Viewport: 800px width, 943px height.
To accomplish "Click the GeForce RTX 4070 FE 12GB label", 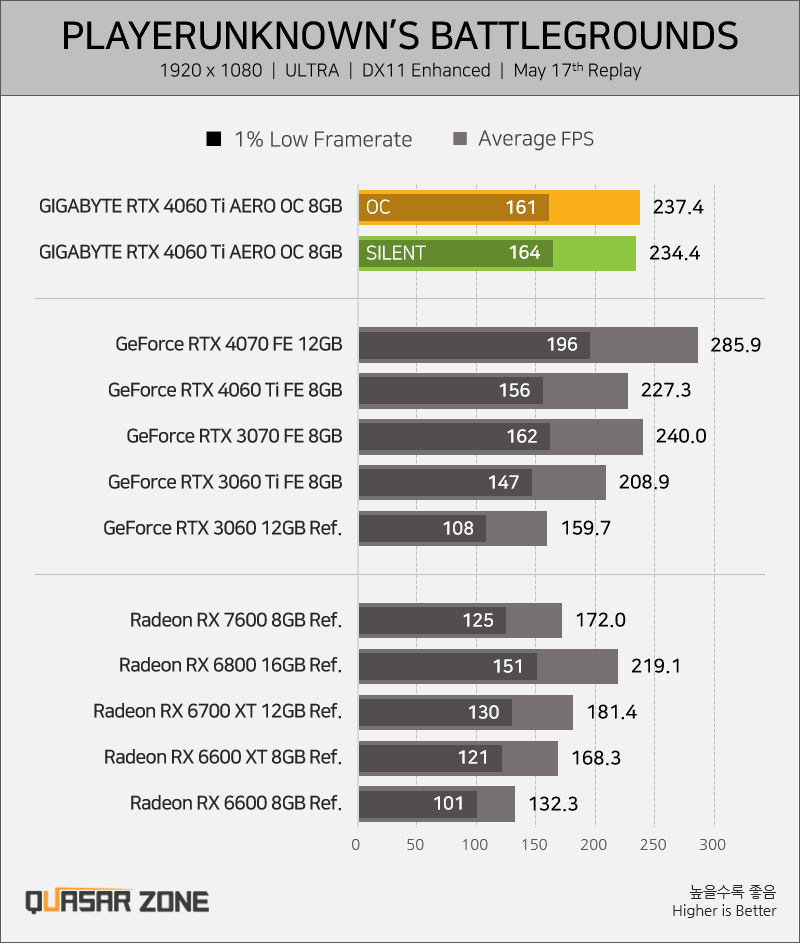I will tap(229, 344).
